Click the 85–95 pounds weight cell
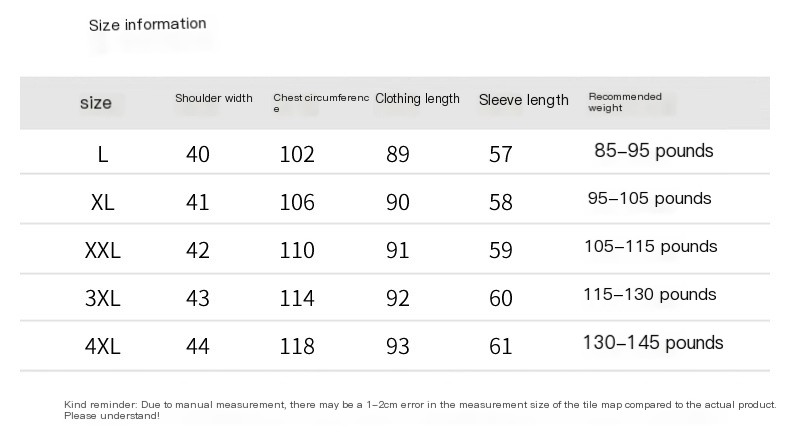 click(653, 151)
